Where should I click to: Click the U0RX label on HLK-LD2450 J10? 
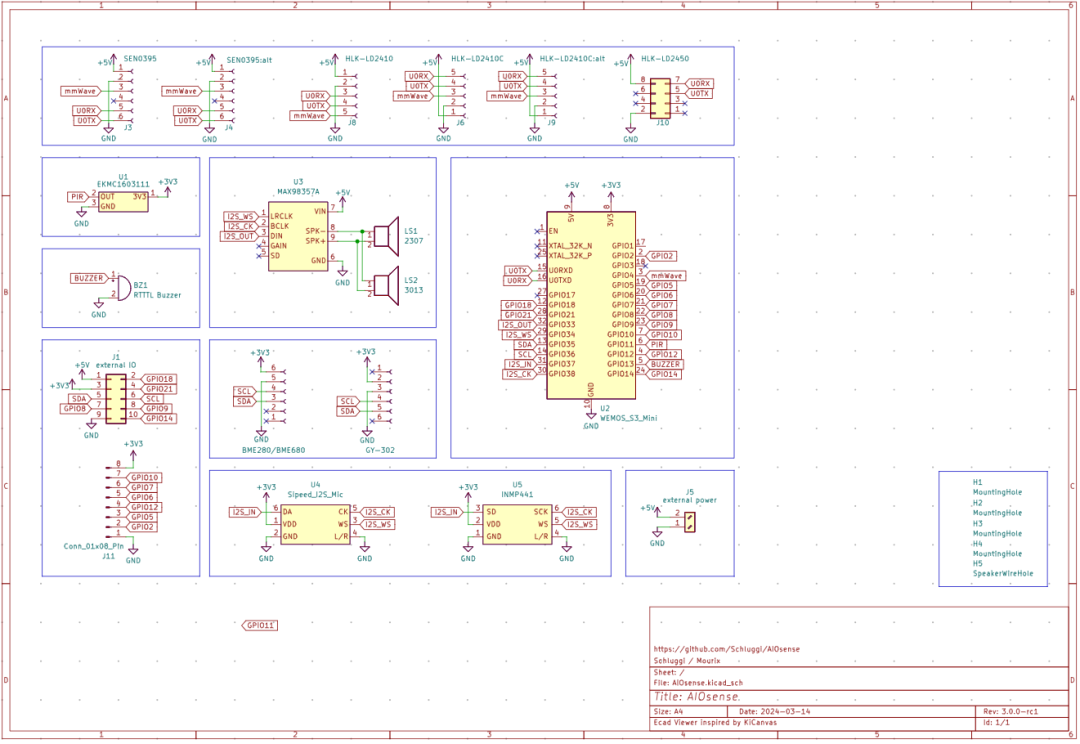coord(700,83)
